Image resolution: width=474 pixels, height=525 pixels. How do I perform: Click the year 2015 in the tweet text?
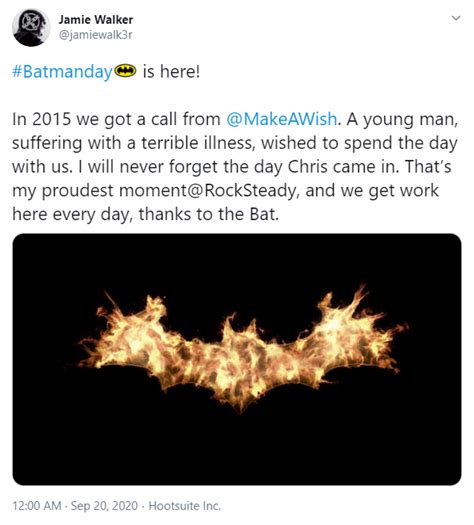pos(52,119)
